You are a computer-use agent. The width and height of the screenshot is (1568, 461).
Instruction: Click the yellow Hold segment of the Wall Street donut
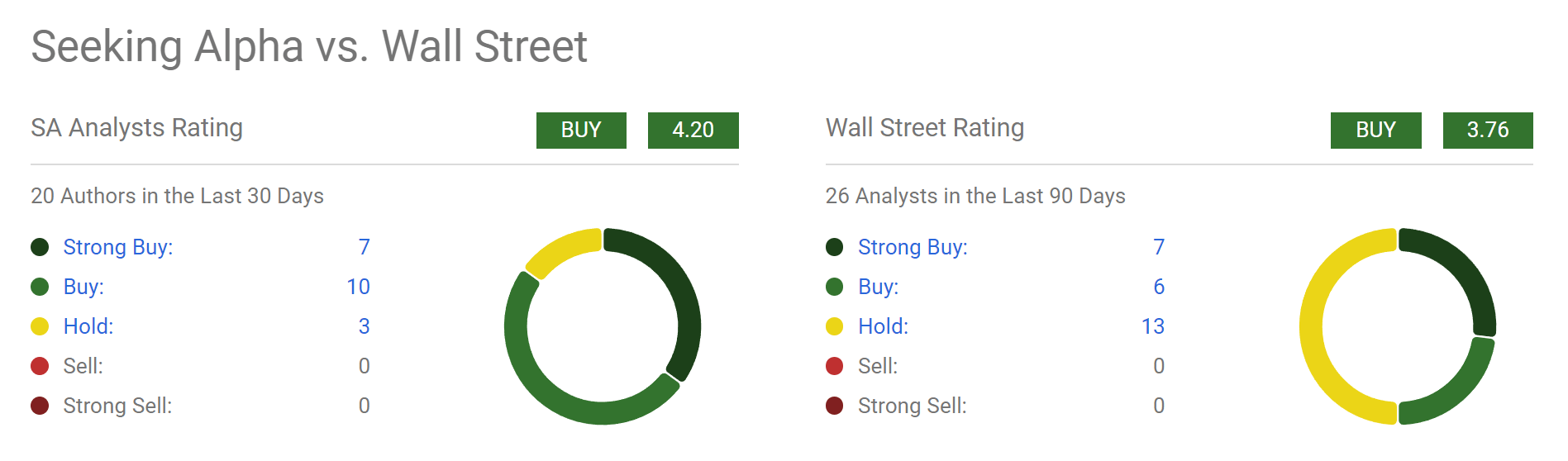1312,326
